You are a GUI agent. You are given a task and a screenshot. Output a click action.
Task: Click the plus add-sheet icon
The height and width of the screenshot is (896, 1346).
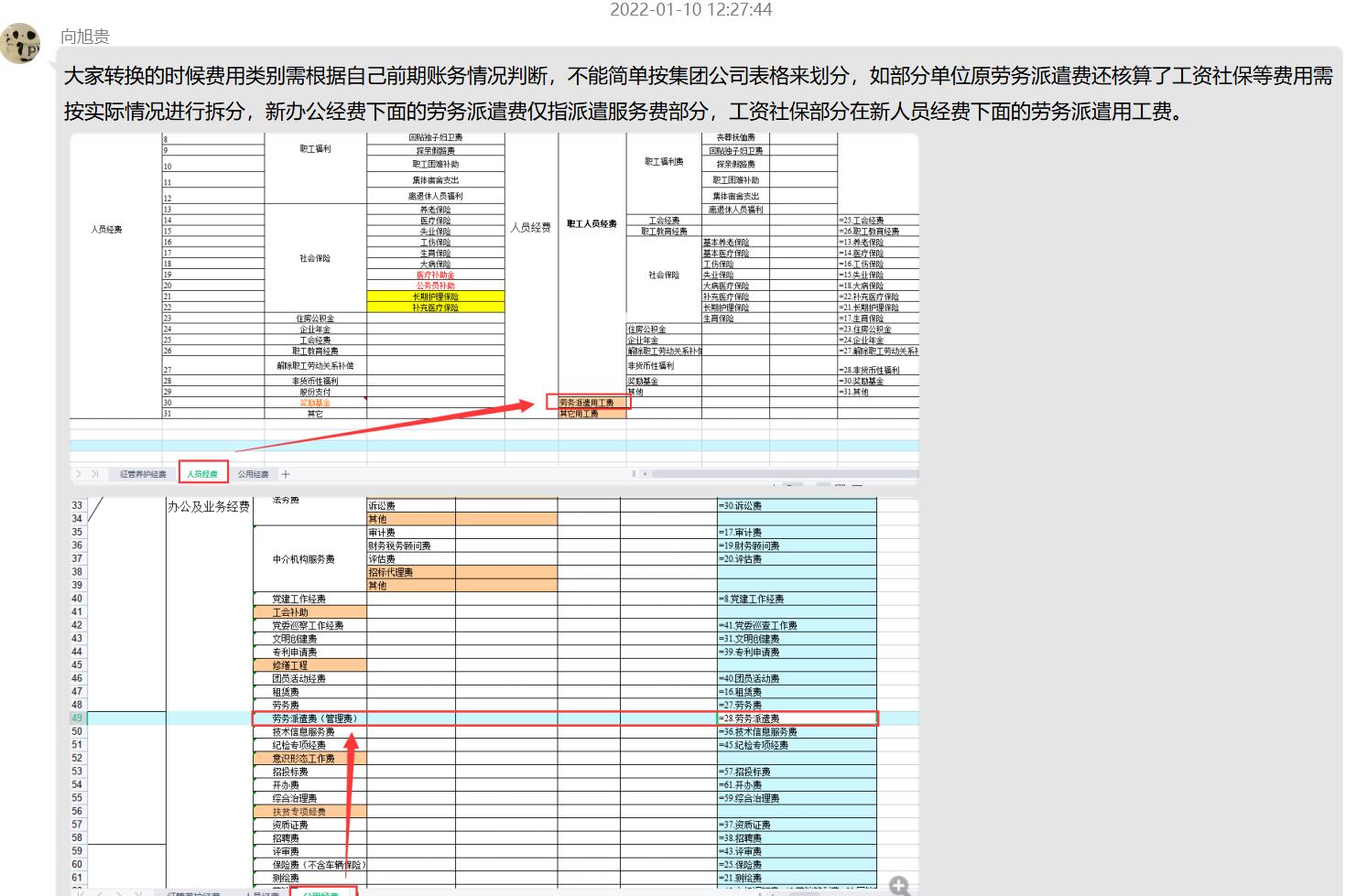[x=286, y=474]
